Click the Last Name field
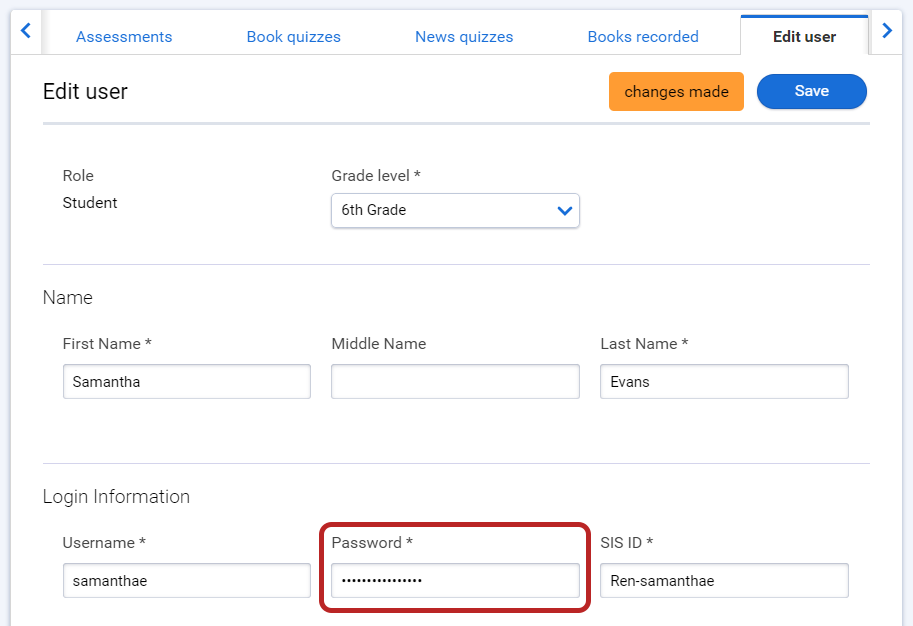 724,381
